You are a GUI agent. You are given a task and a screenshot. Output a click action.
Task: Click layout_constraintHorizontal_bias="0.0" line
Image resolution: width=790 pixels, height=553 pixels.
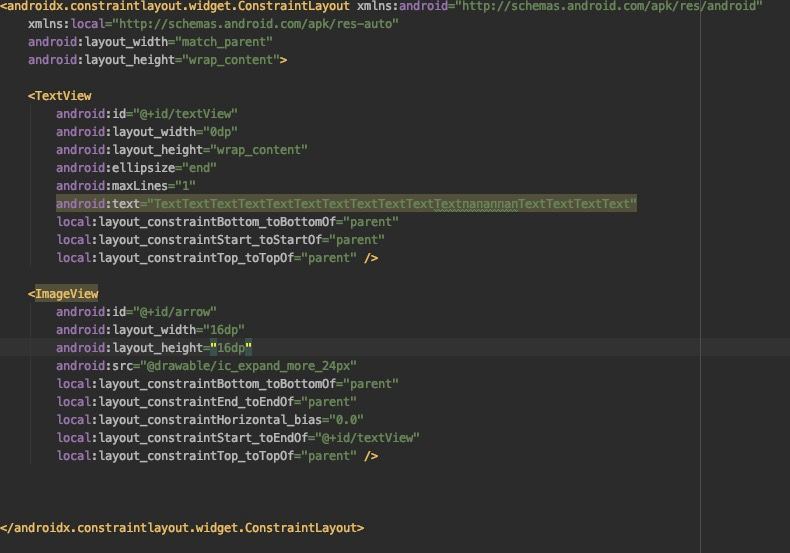(x=210, y=420)
